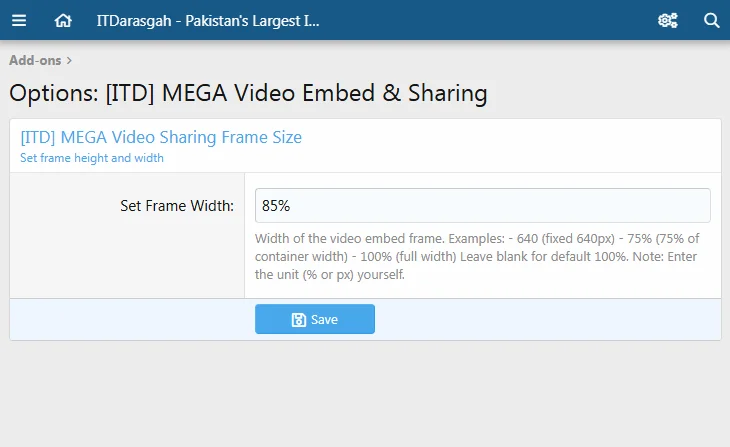Open the admin gears icon
This screenshot has width=730, height=447.
667,20
